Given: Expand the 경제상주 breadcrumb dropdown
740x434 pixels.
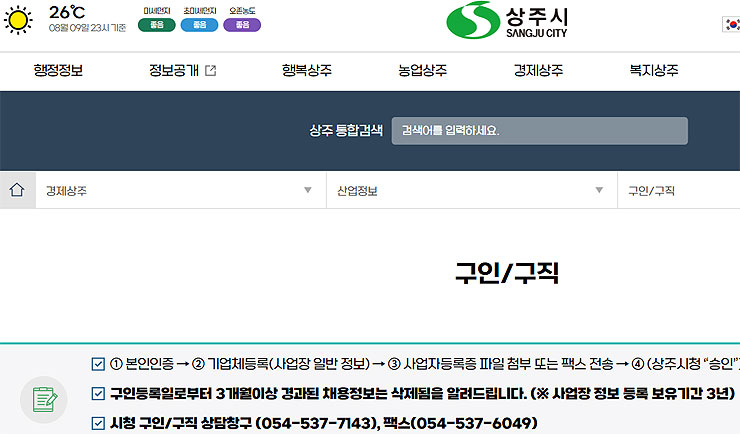Looking at the screenshot, I should [181, 190].
